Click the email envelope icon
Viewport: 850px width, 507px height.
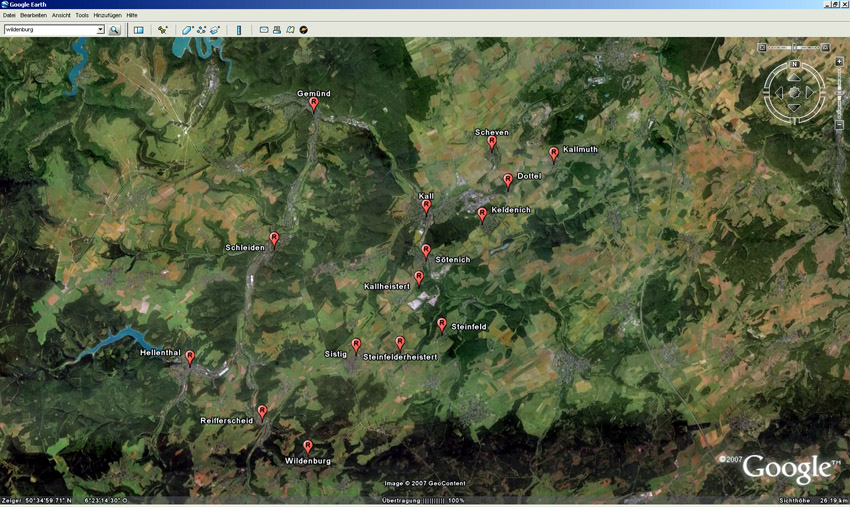pos(264,30)
